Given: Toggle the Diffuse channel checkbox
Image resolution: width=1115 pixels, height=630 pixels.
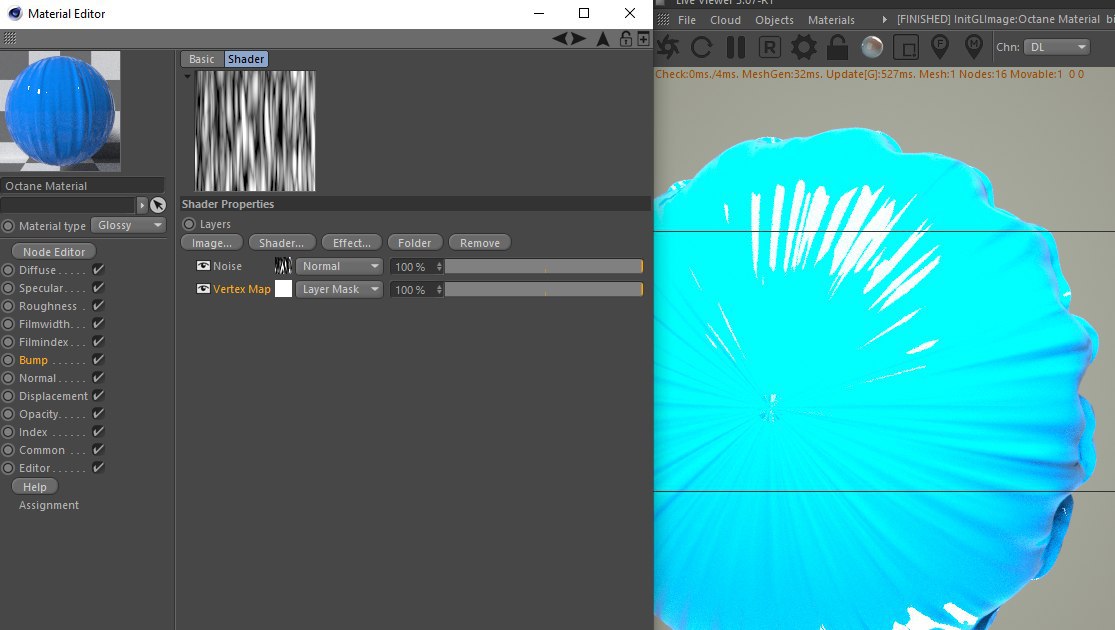Looking at the screenshot, I should [98, 269].
